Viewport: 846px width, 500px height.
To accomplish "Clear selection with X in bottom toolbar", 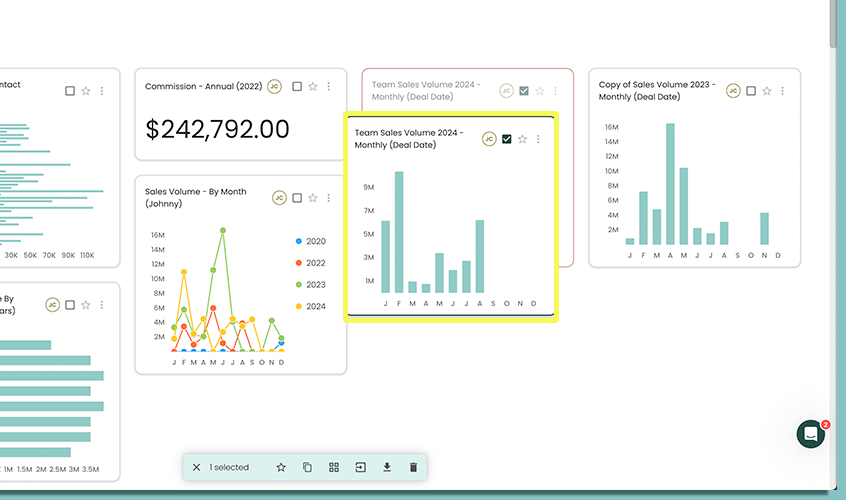I will 196,467.
